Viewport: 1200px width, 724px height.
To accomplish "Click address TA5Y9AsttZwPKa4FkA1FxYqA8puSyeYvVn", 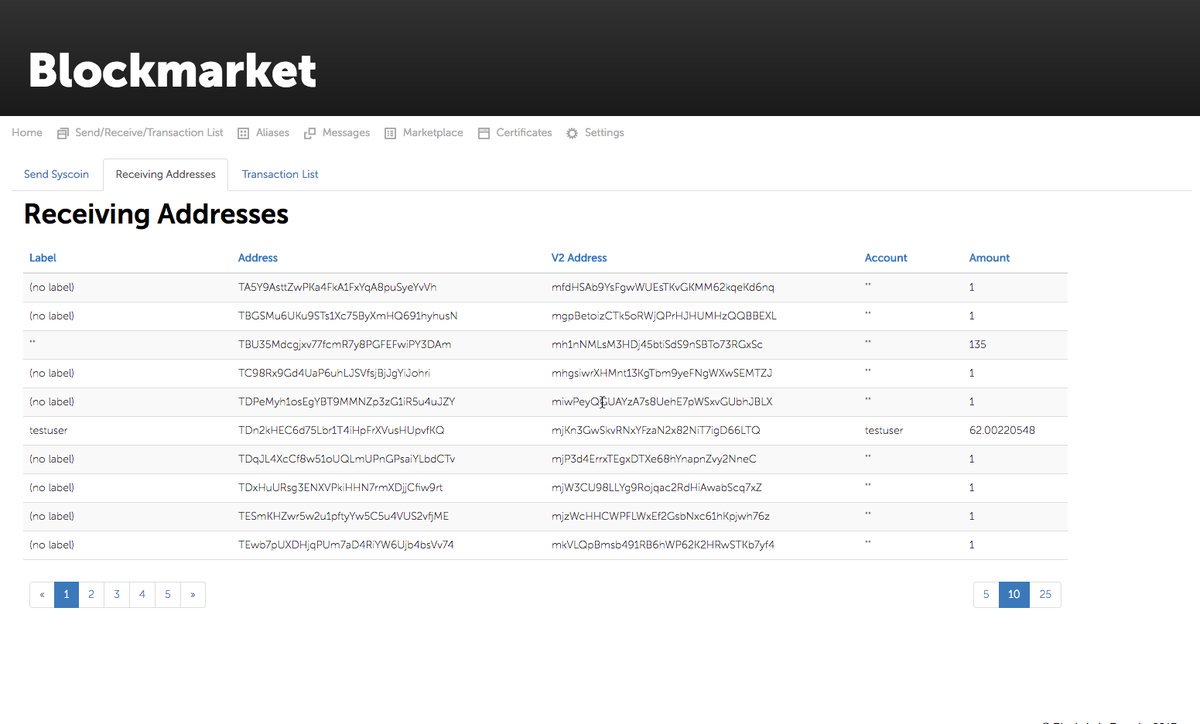I will 337,287.
